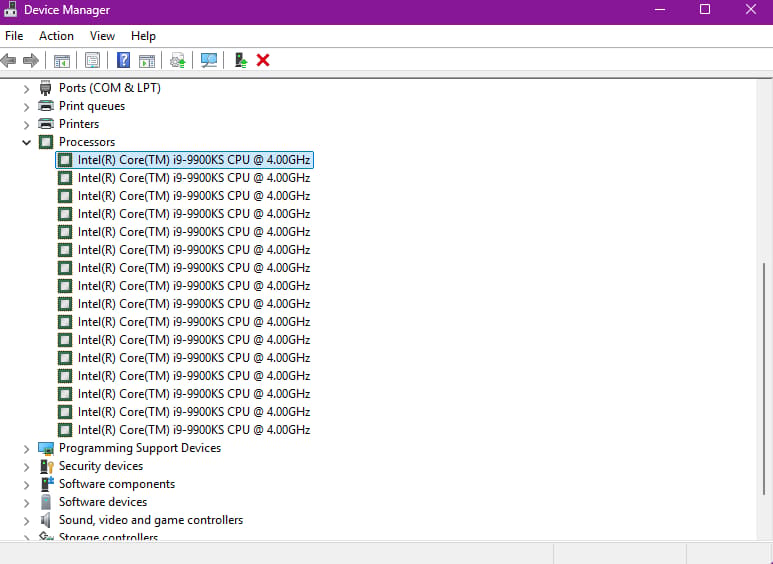The height and width of the screenshot is (564, 773).
Task: Expand the Ports (COM & LPT) node
Action: pyautogui.click(x=27, y=89)
